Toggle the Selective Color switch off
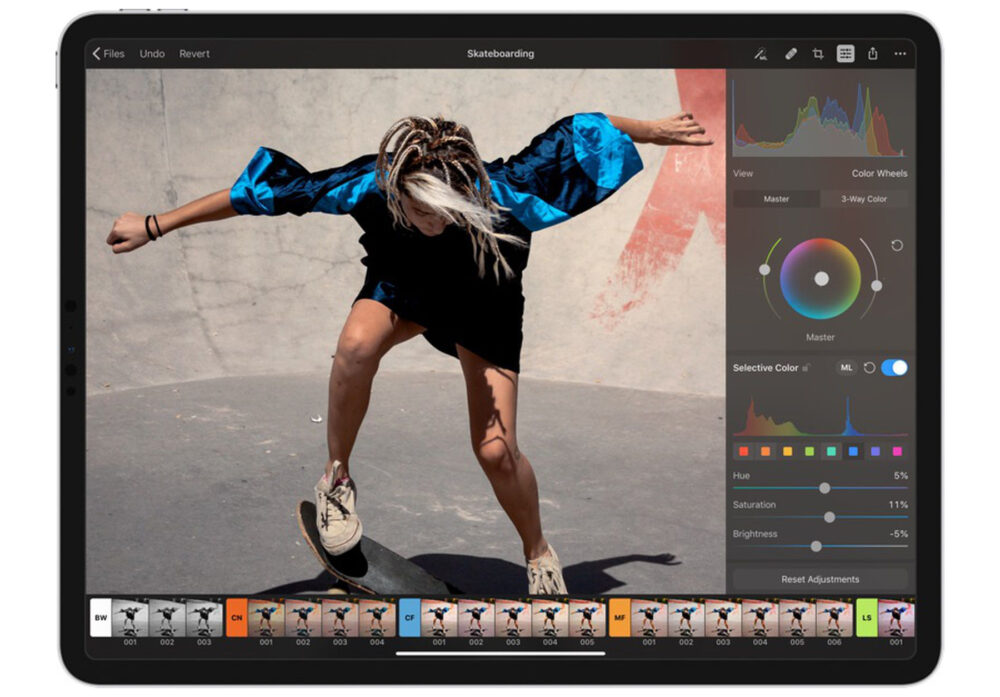The width and height of the screenshot is (1000, 697). (895, 368)
